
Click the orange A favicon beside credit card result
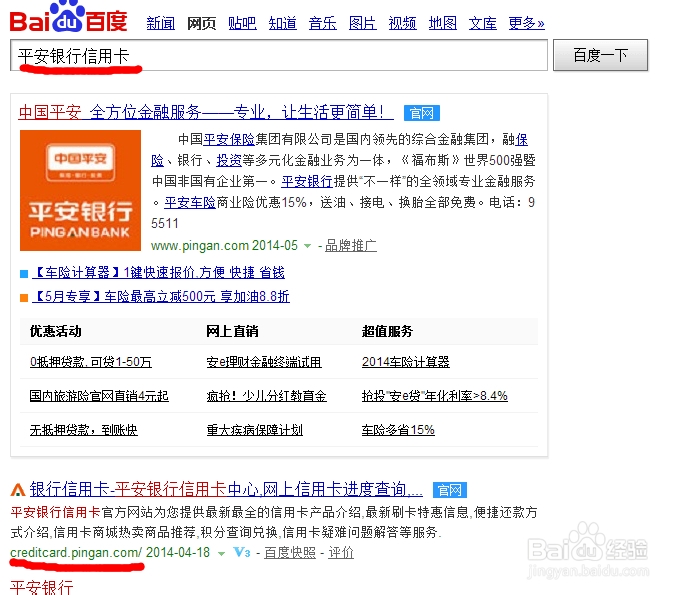pyautogui.click(x=18, y=490)
